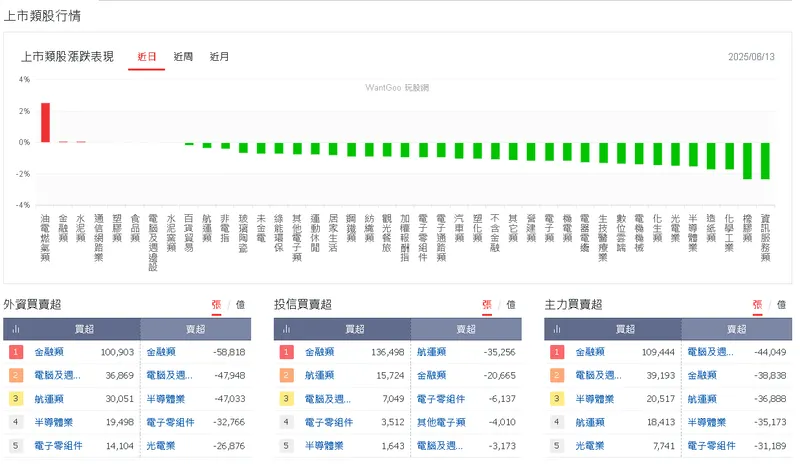Viewport: 800px width, 464px height.
Task: Open 半導體業 link with 1,643 in 投信 買超
Action: pos(324,446)
